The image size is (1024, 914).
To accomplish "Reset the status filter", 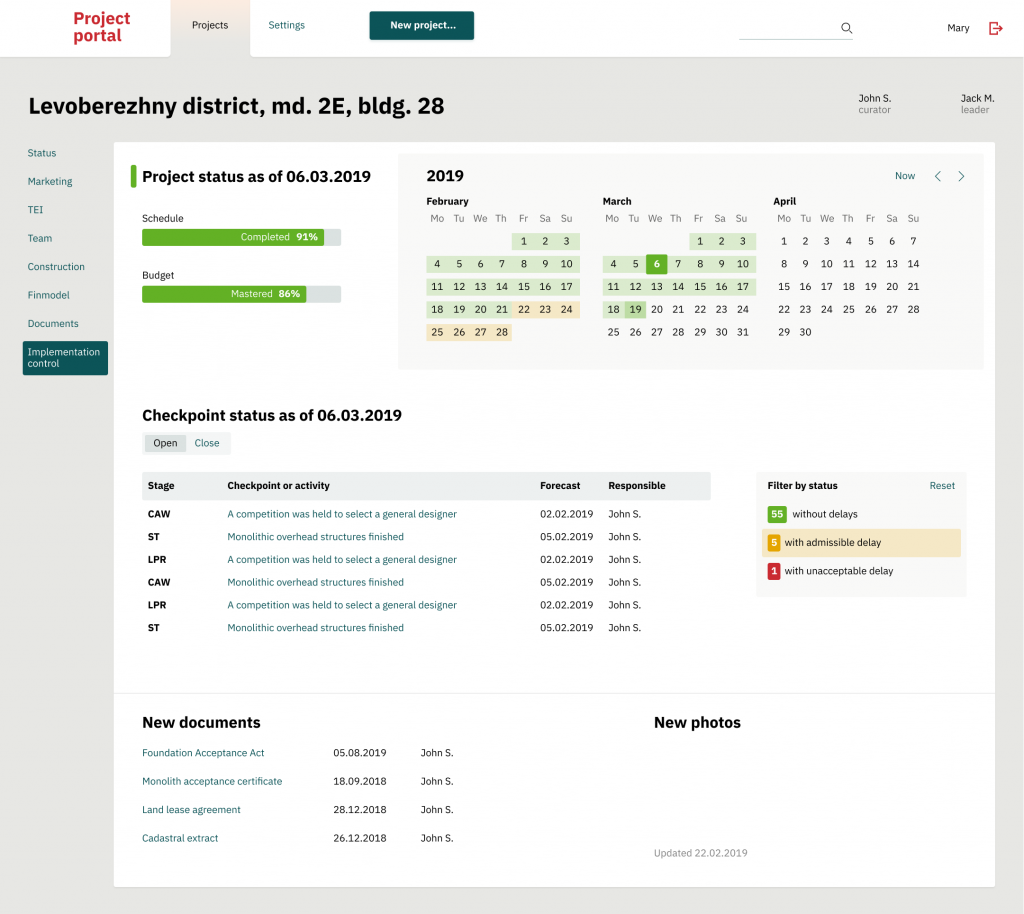I will 942,486.
